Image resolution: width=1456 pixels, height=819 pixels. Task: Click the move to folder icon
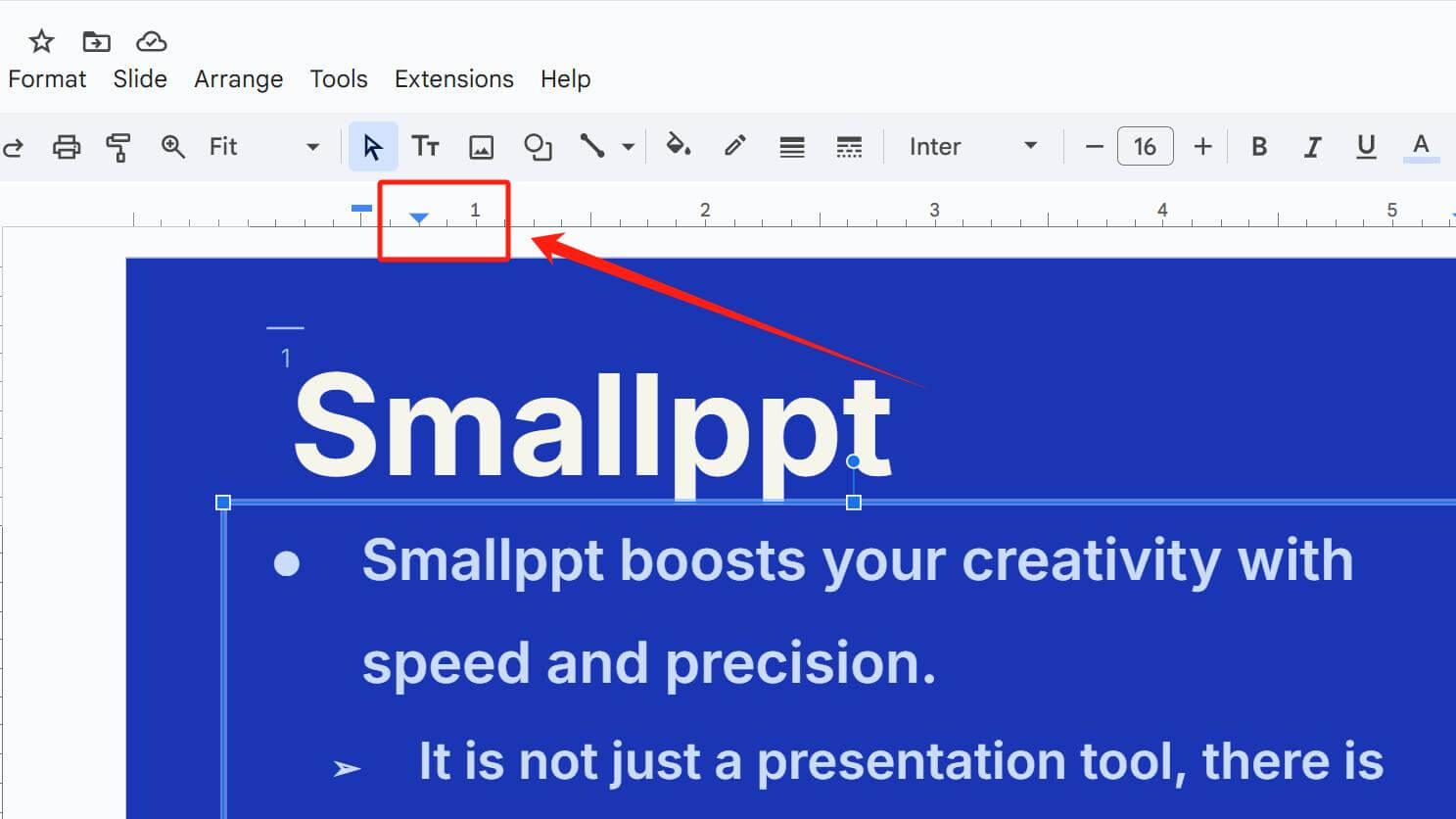point(96,41)
